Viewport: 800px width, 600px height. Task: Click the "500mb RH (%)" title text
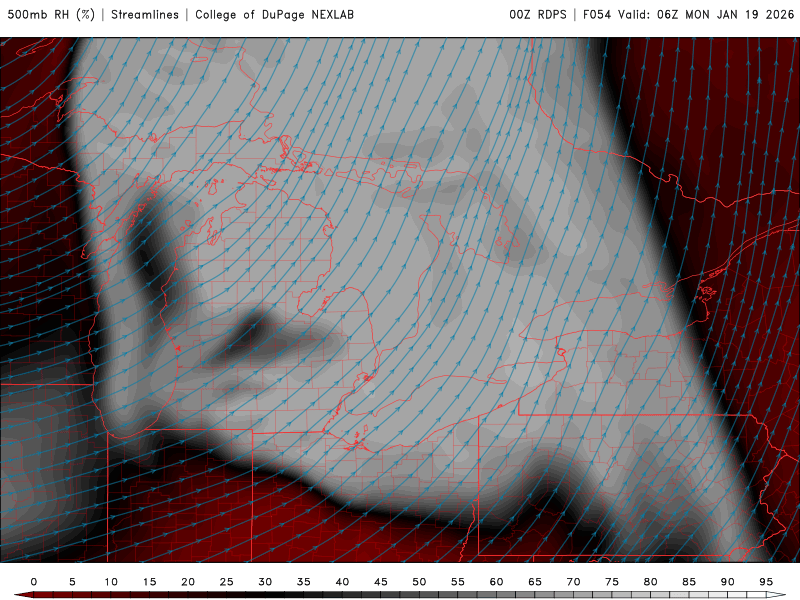51,14
